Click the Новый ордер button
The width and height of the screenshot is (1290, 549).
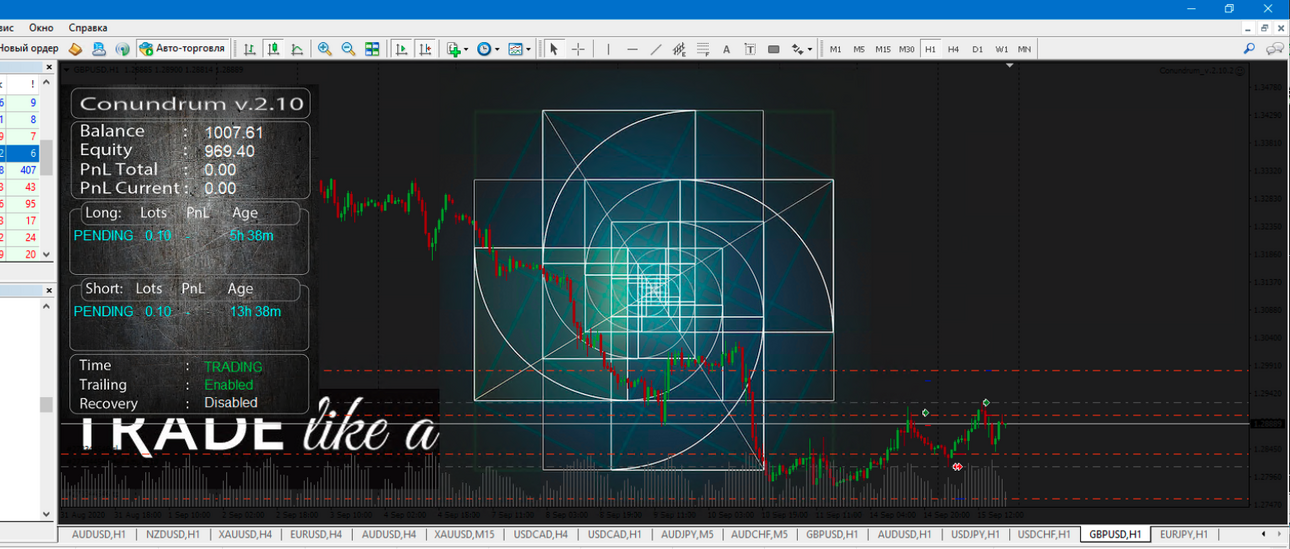click(29, 48)
